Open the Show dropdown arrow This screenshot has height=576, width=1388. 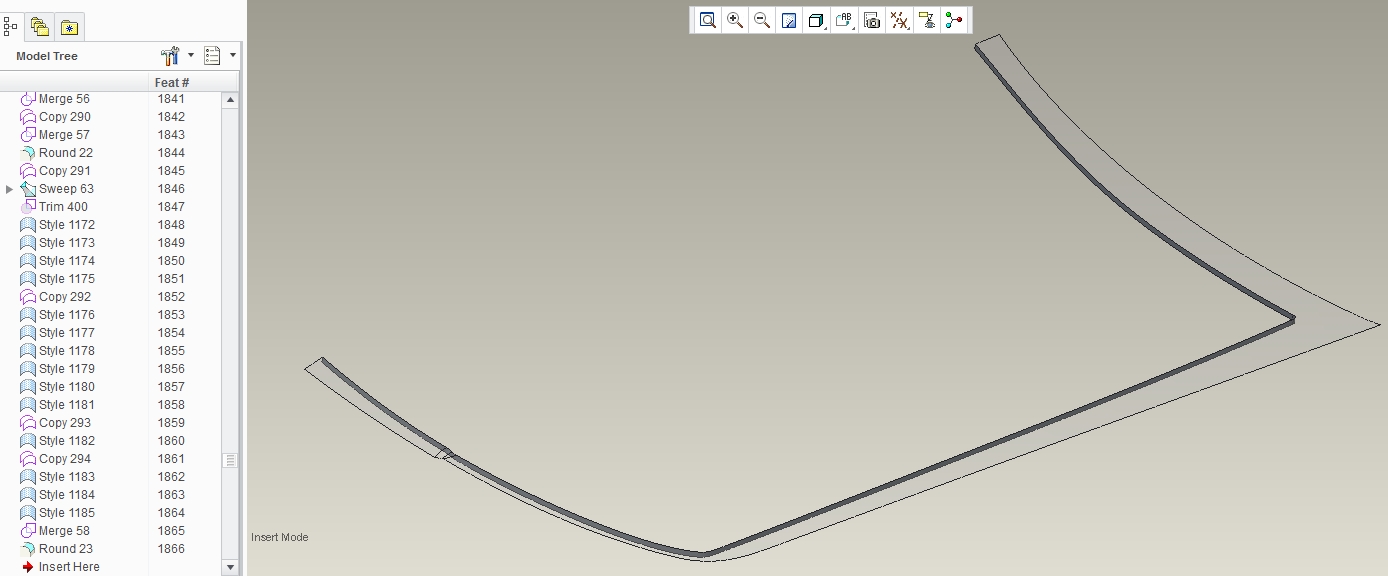pyautogui.click(x=233, y=56)
